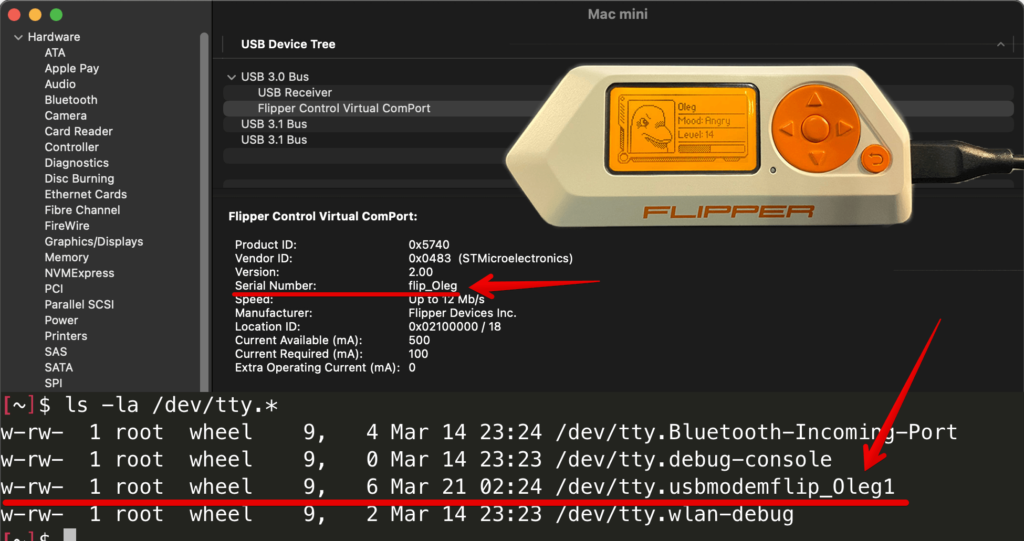Image resolution: width=1024 pixels, height=541 pixels.
Task: Collapse the Hardware section chevron
Action: (x=18, y=37)
